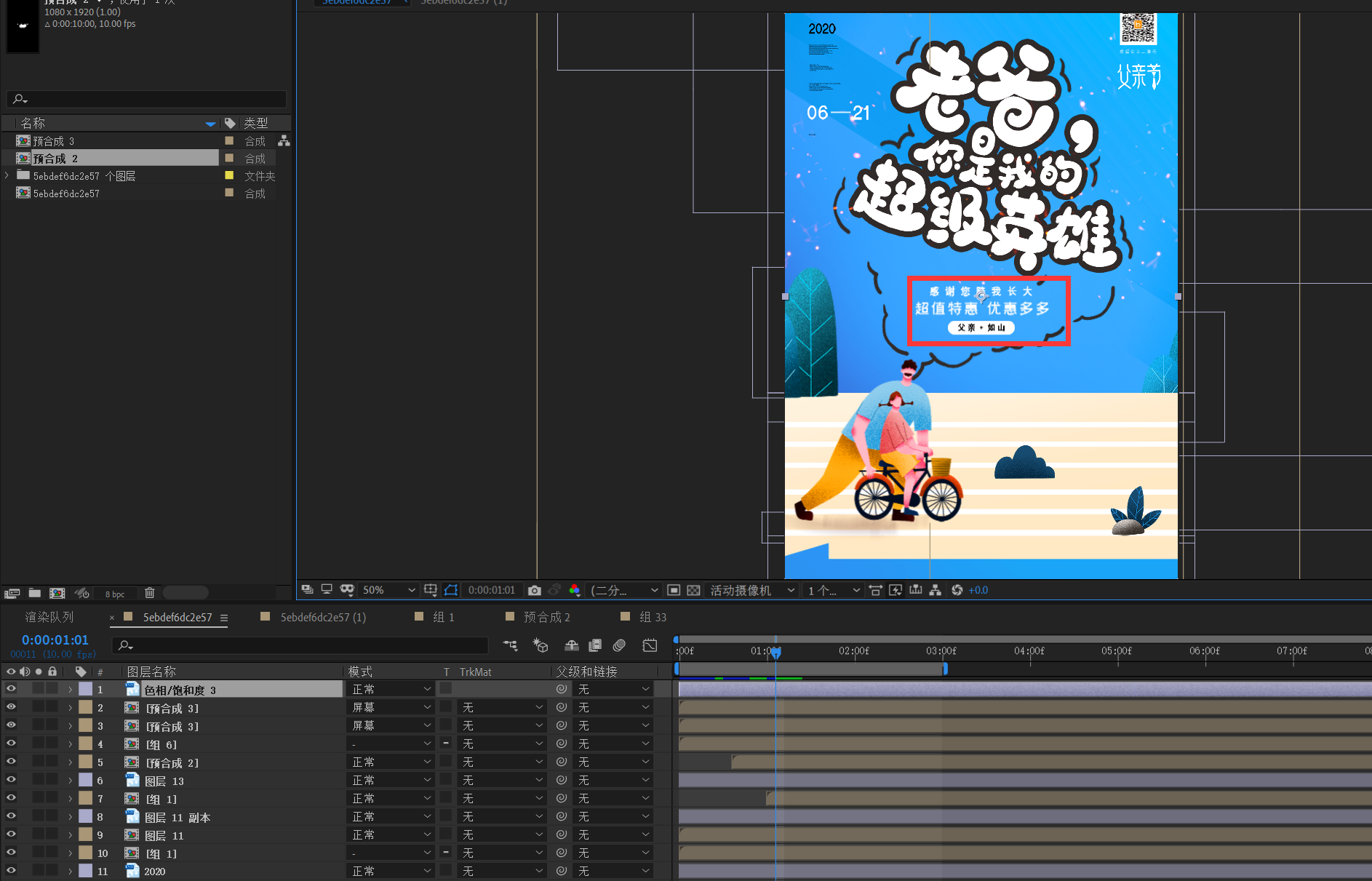This screenshot has height=881, width=1372.
Task: Open the composition mini-flowchart icon in timeline
Action: (511, 645)
